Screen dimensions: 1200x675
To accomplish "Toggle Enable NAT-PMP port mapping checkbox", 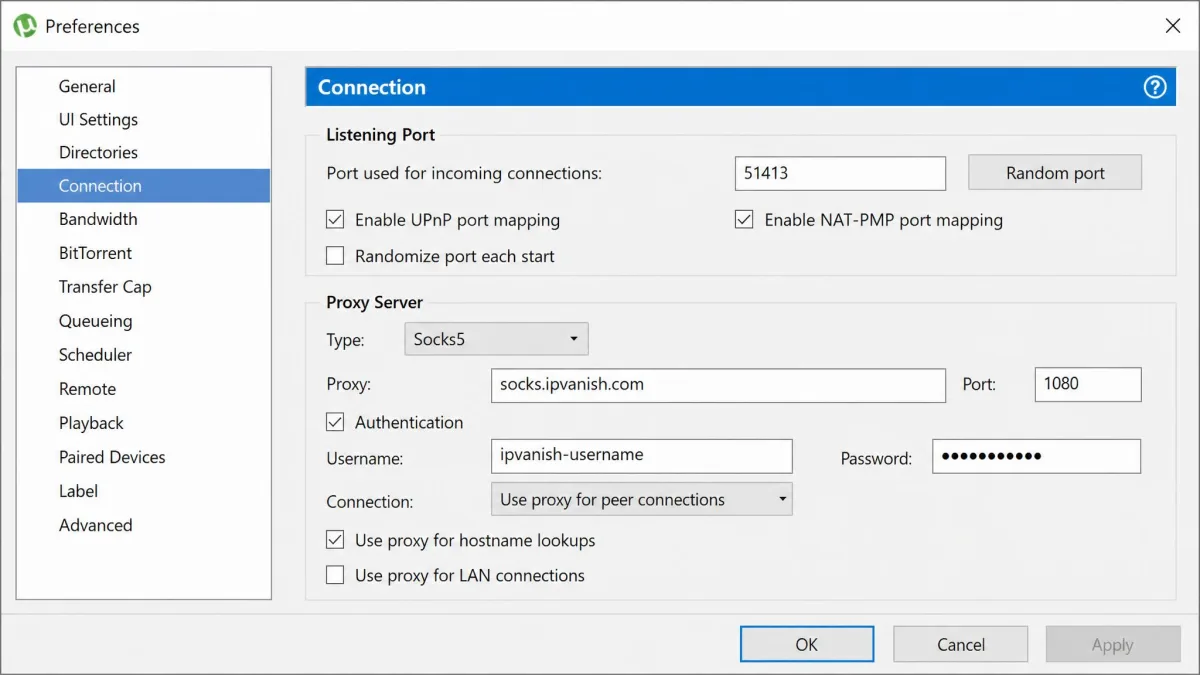I will [x=744, y=219].
